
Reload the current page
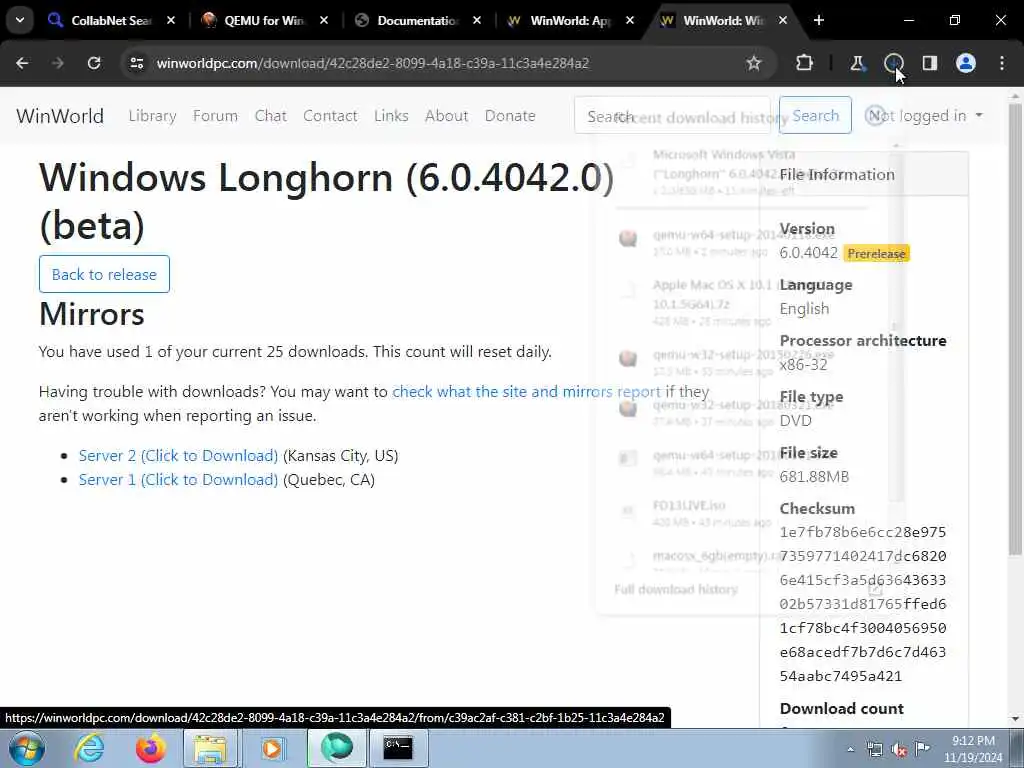(x=94, y=63)
